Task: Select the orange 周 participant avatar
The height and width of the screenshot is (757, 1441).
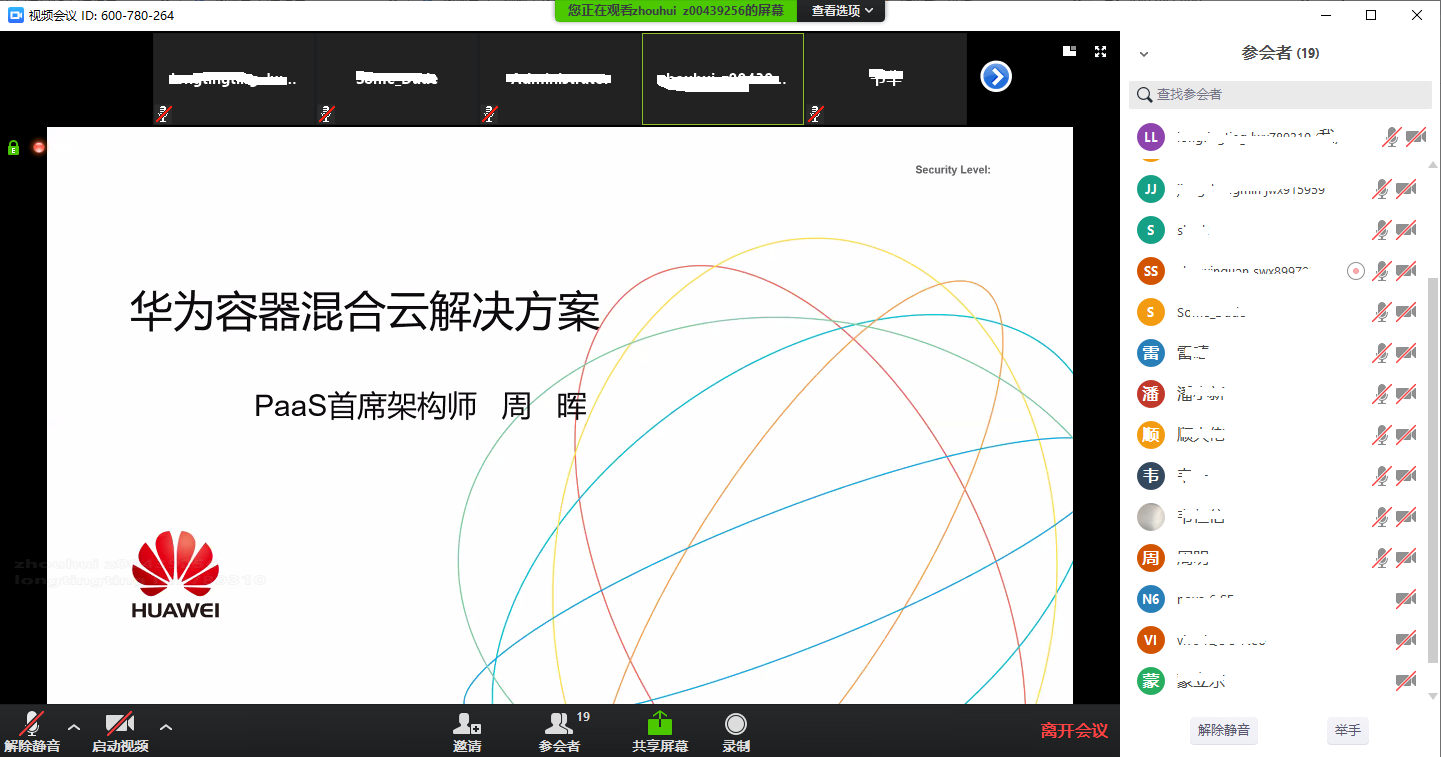Action: (1151, 558)
